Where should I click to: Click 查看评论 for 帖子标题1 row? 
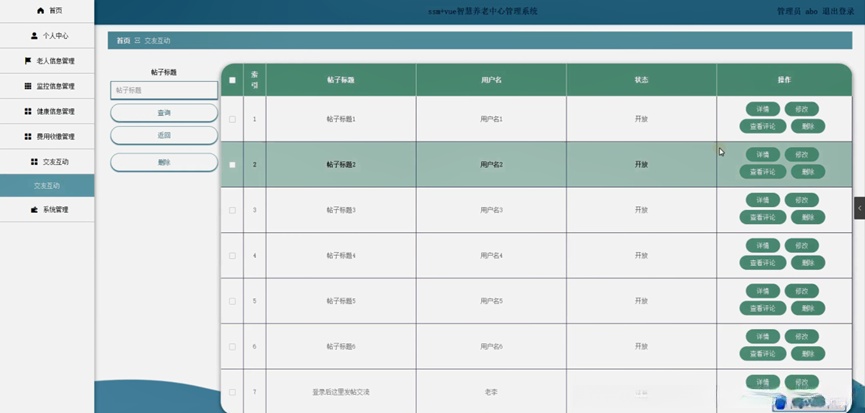click(762, 126)
